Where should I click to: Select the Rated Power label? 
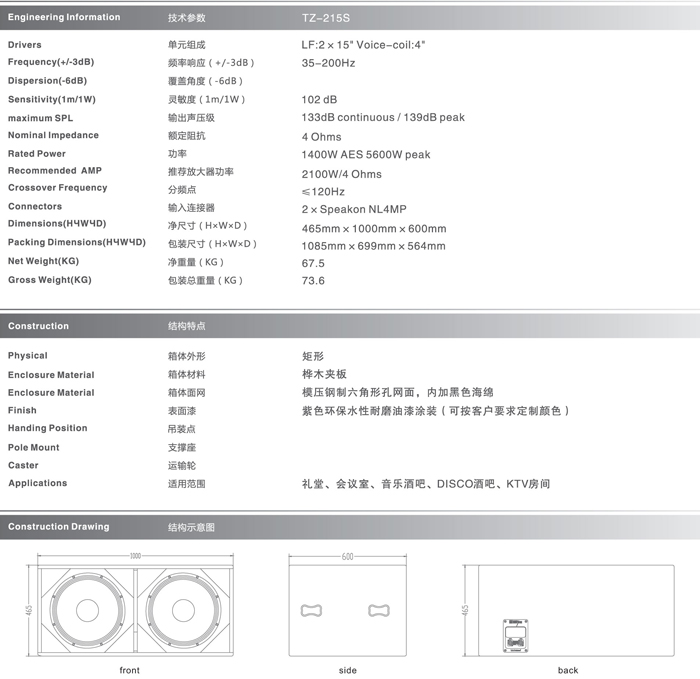pyautogui.click(x=37, y=154)
